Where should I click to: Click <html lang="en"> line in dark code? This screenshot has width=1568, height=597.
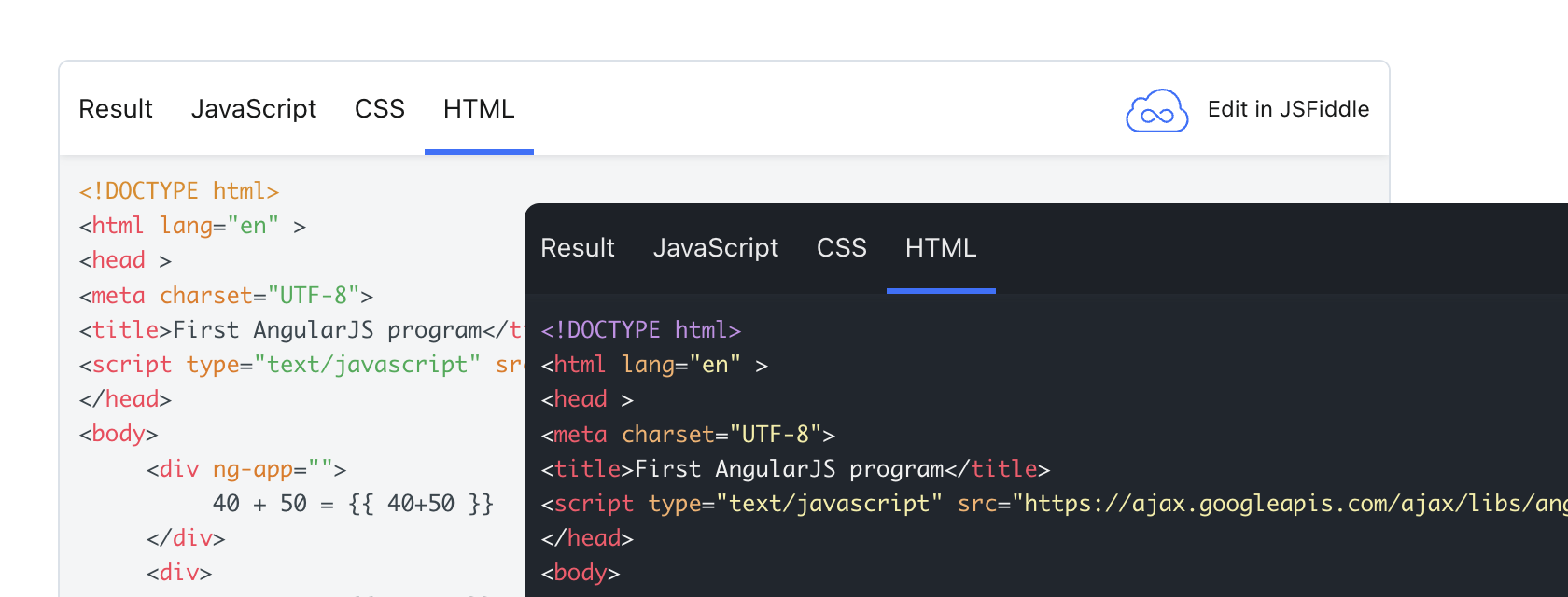[654, 365]
